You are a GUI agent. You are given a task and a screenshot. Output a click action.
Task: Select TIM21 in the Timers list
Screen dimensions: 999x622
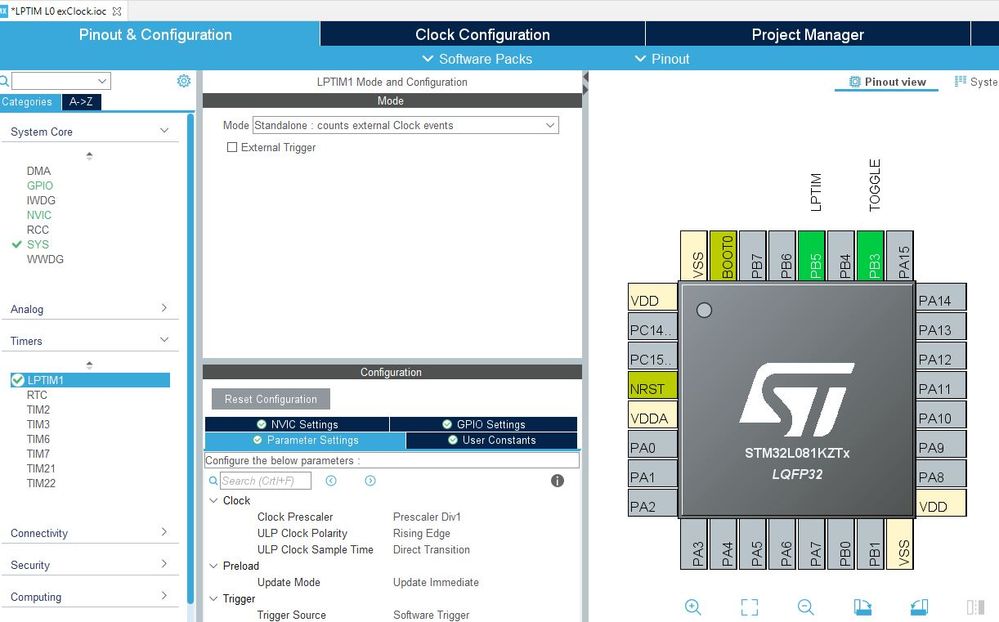[41, 468]
